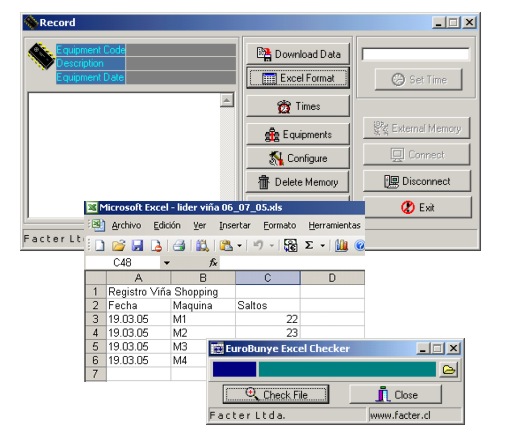Screen dimensions: 508x446
Task: Open the Insertar menu in Excel
Action: coord(235,226)
